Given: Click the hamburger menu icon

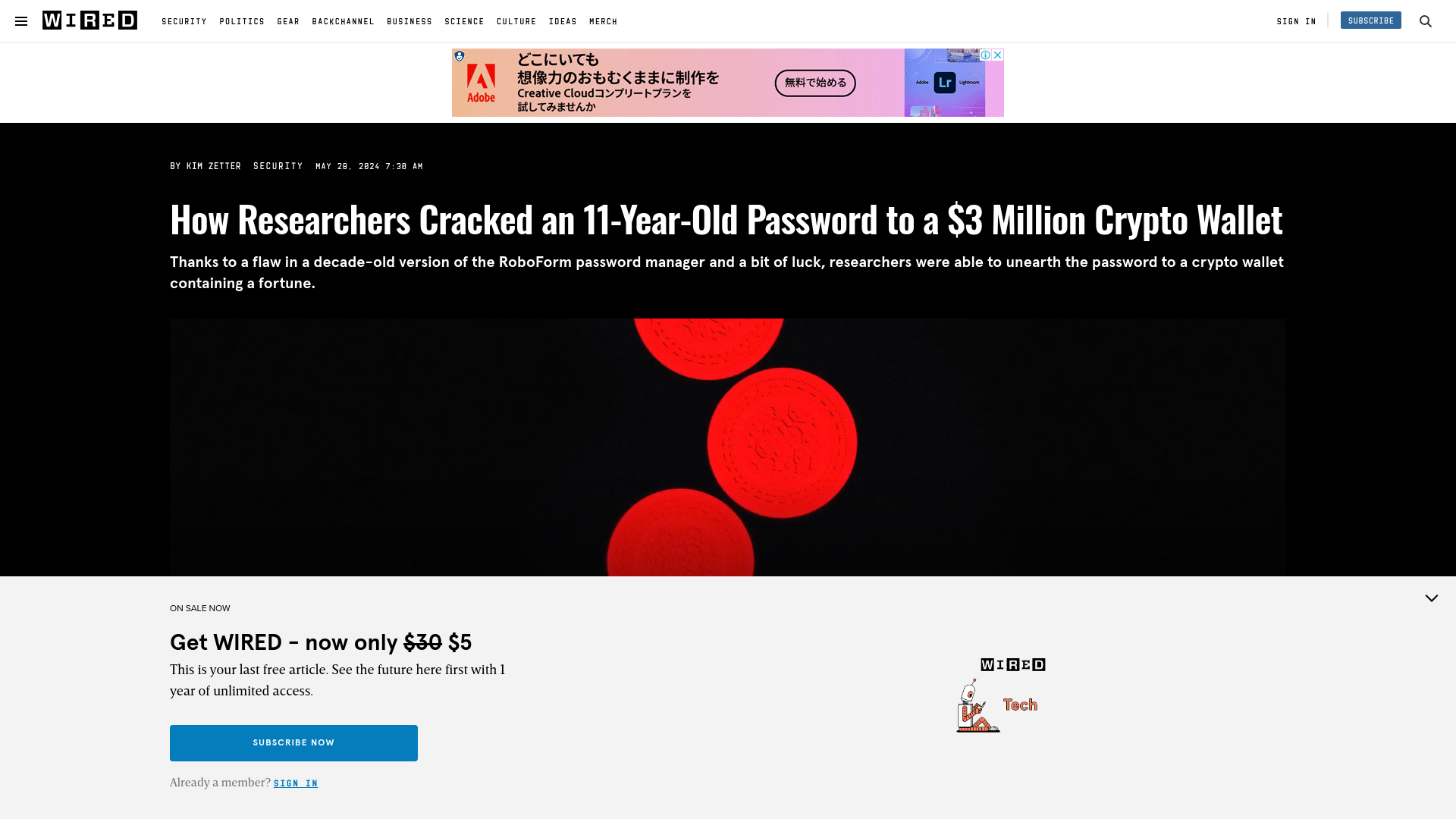Looking at the screenshot, I should click(21, 21).
